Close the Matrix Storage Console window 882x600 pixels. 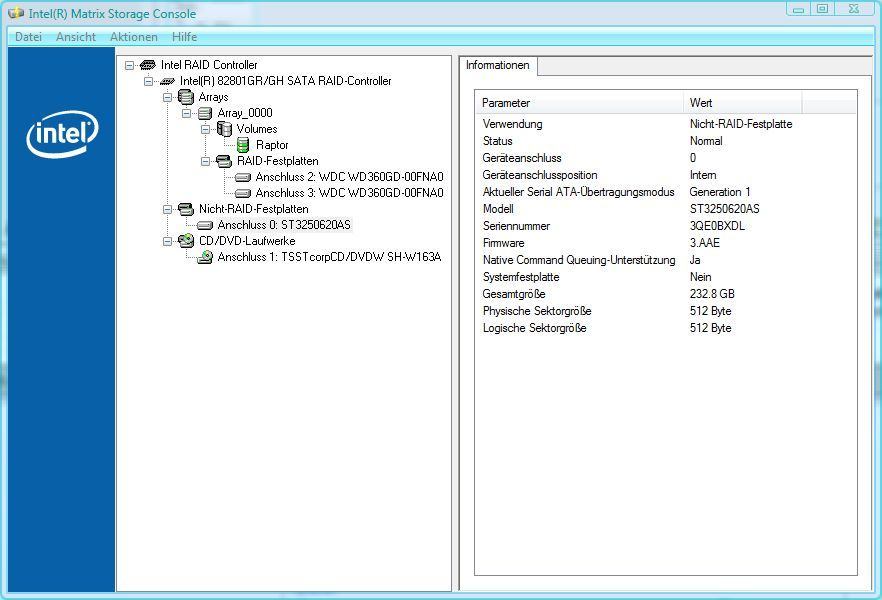tap(854, 9)
